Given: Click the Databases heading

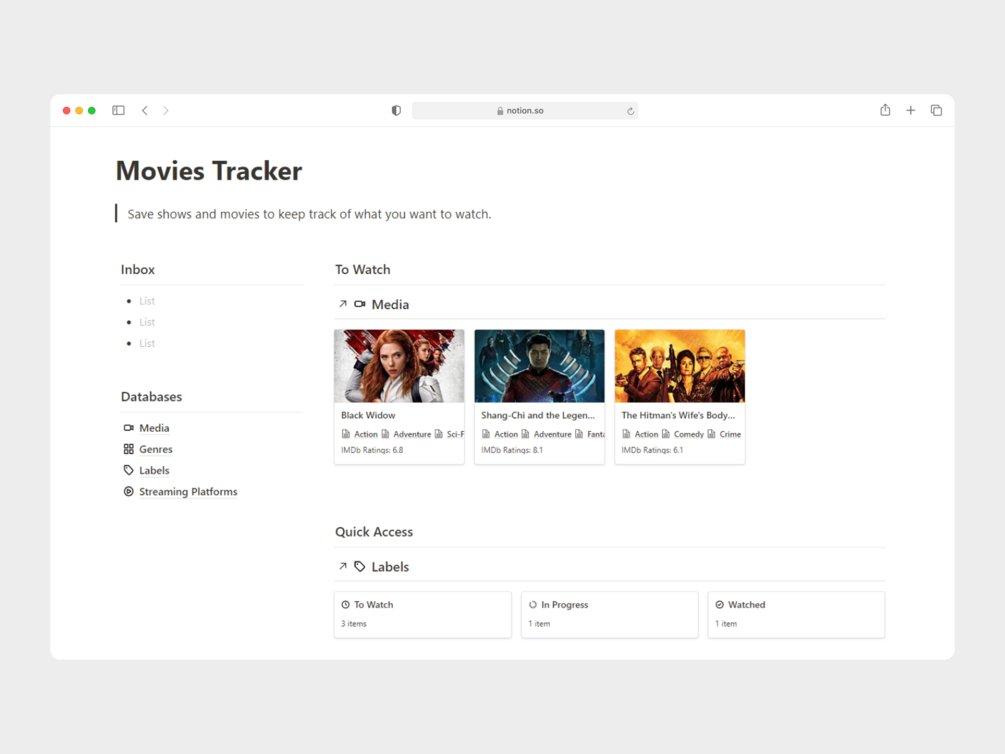Looking at the screenshot, I should (151, 396).
